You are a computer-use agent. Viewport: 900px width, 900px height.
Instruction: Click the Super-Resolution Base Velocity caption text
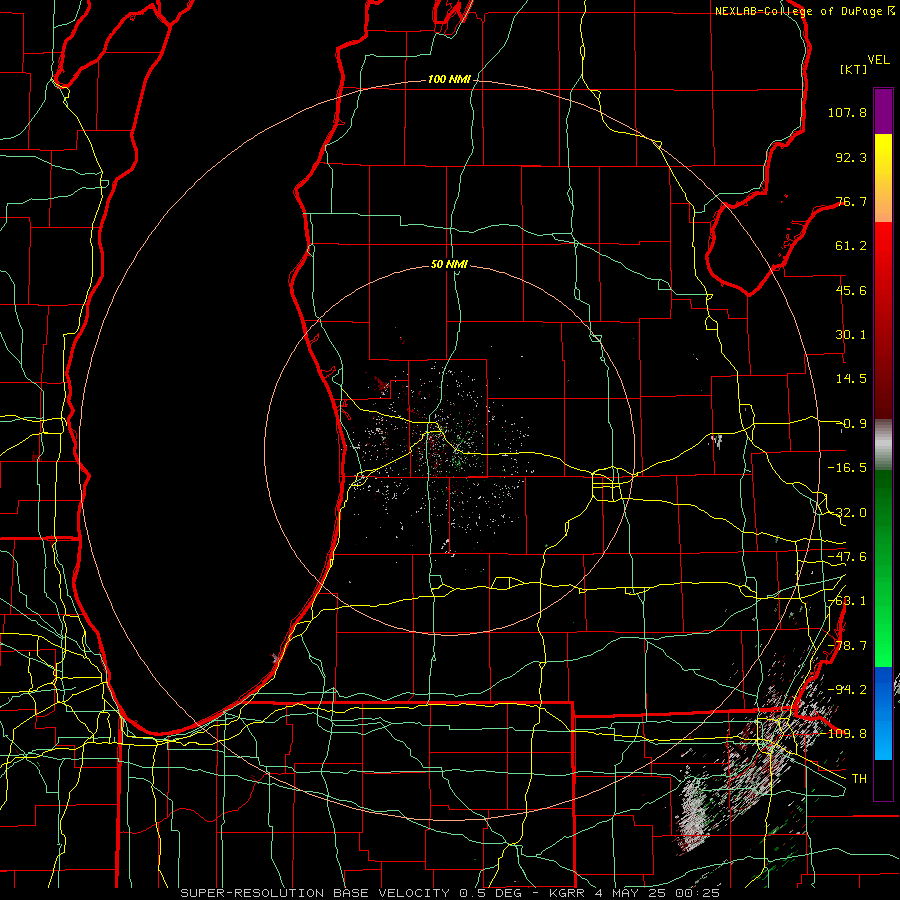click(x=449, y=893)
